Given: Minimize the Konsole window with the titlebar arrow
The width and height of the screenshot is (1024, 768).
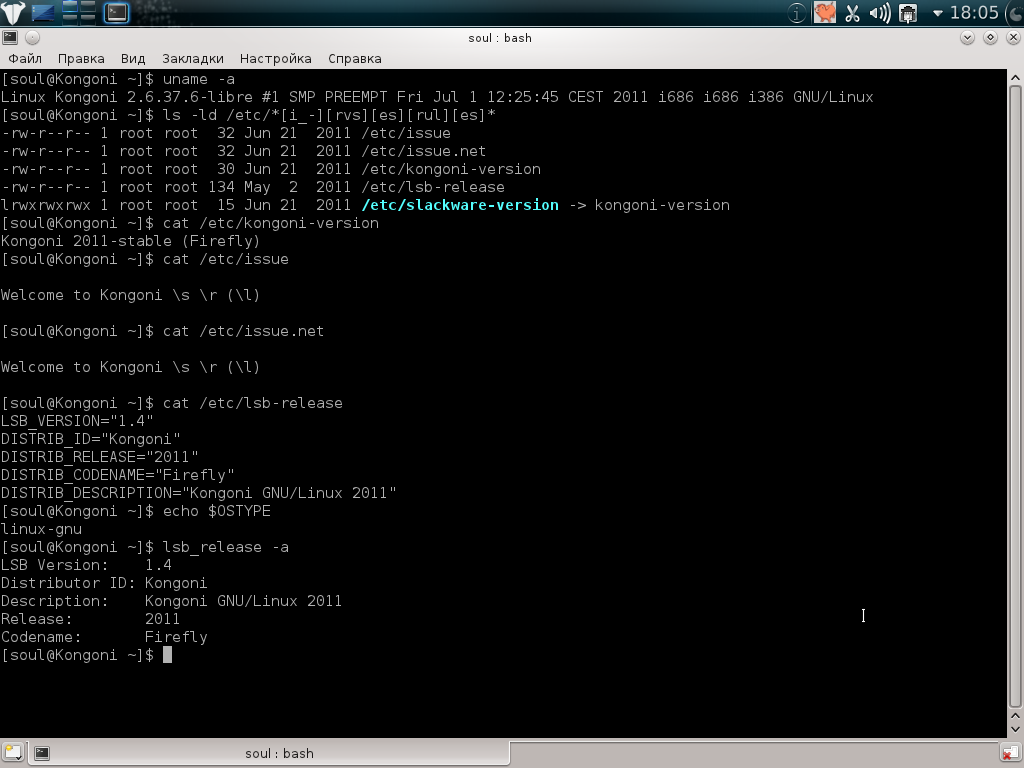Looking at the screenshot, I should tap(967, 38).
